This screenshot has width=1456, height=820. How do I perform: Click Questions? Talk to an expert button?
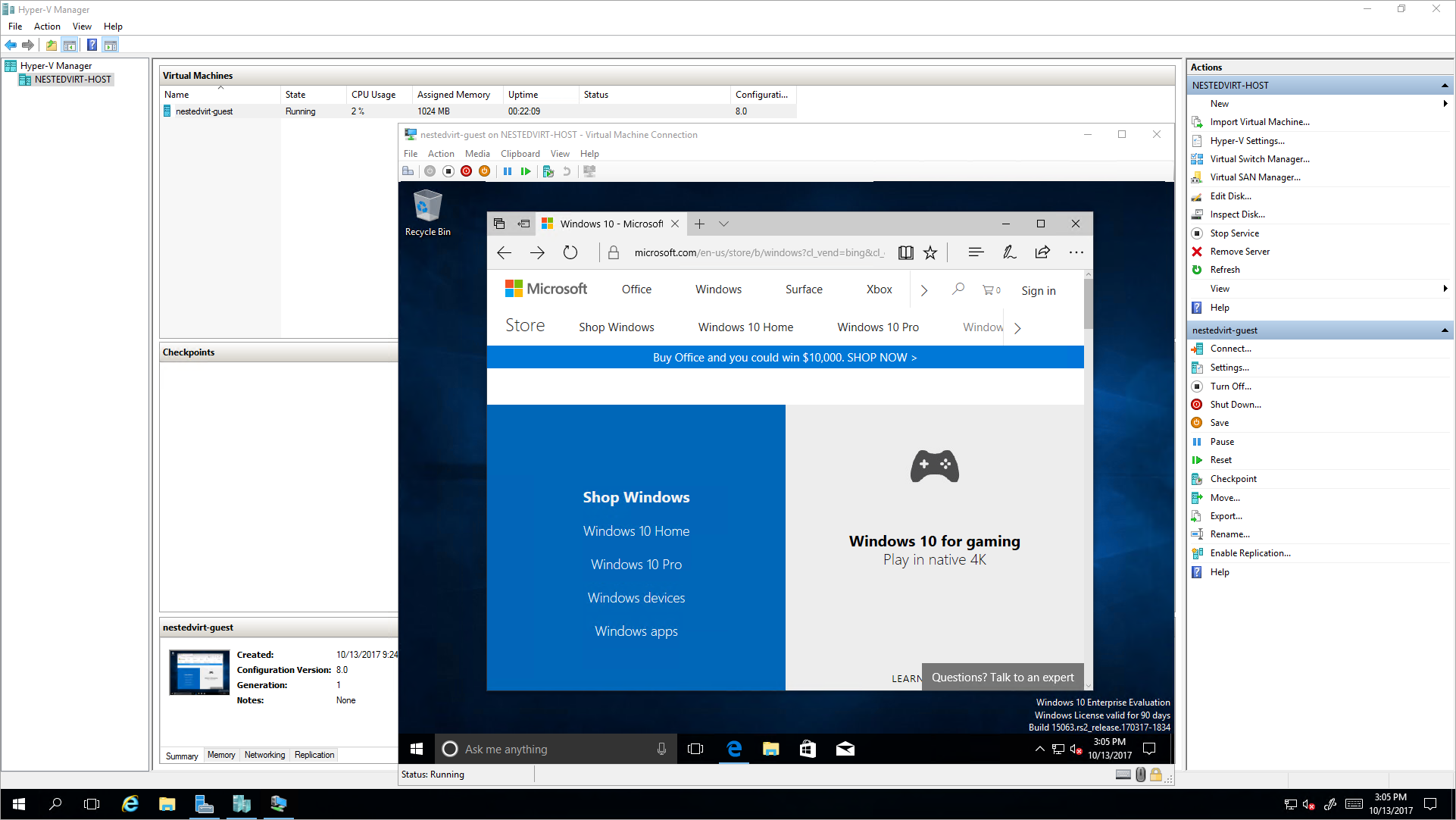pos(1003,678)
